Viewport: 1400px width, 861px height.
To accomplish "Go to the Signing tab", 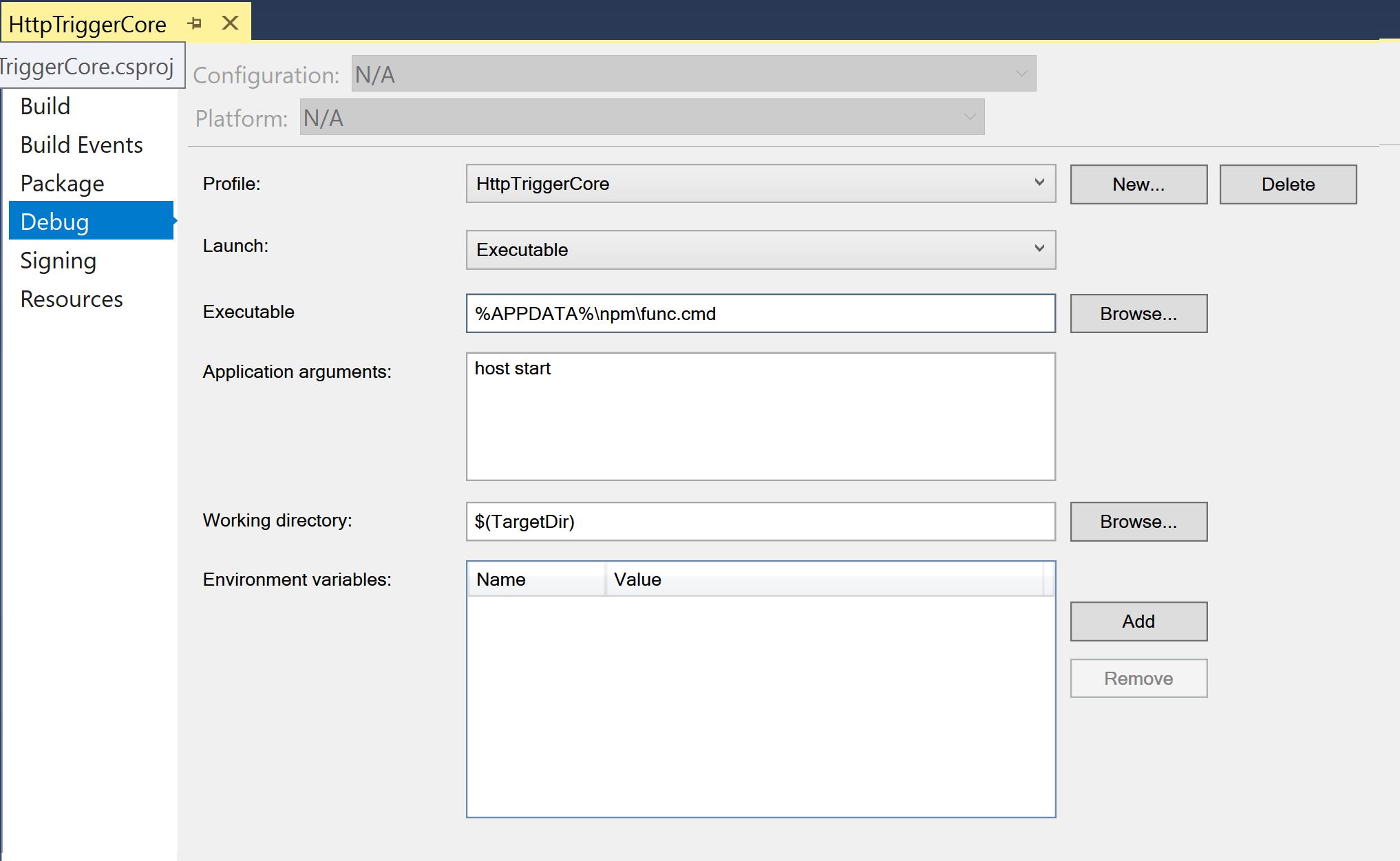I will (x=58, y=261).
